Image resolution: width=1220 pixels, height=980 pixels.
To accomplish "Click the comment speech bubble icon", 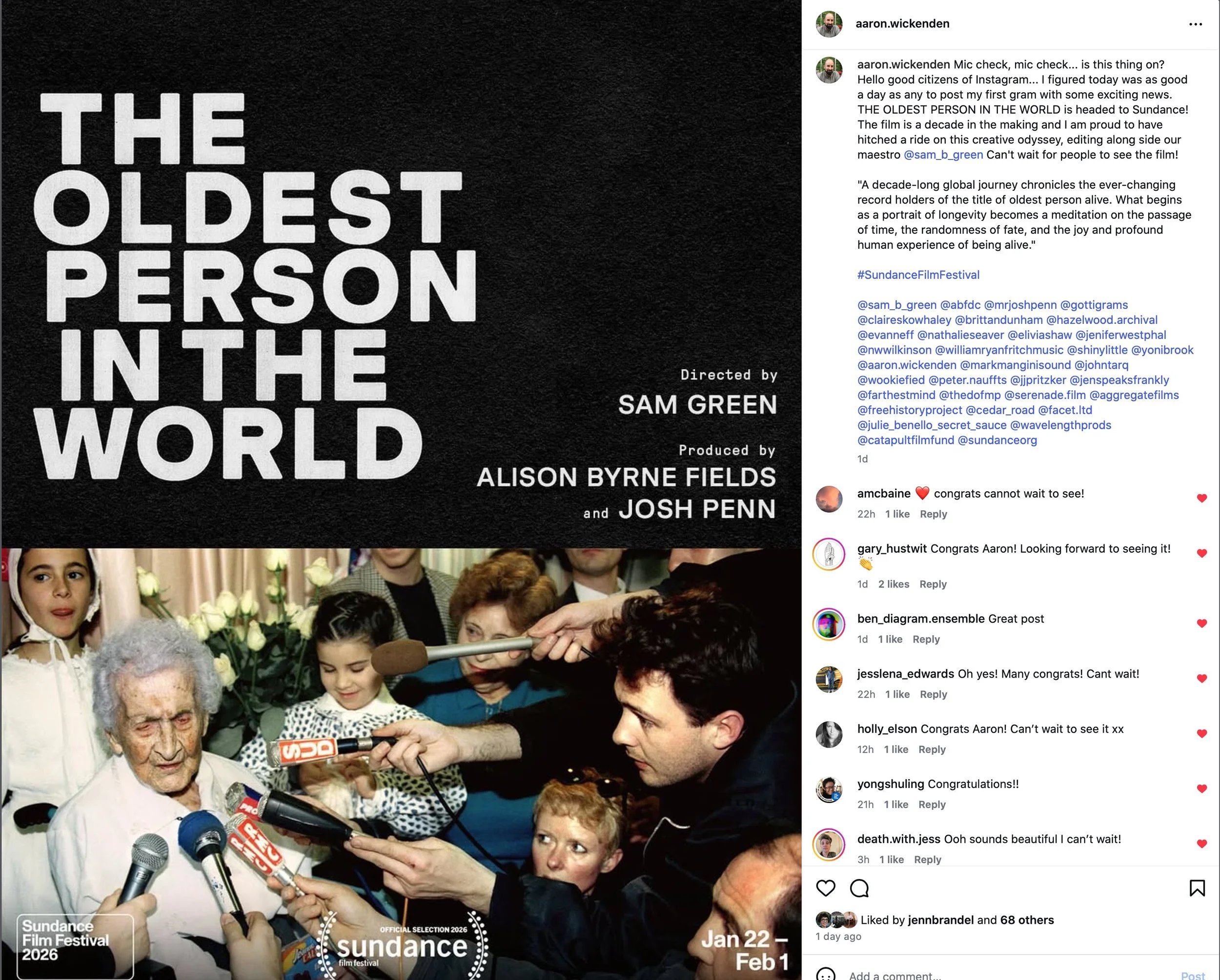I will 859,888.
